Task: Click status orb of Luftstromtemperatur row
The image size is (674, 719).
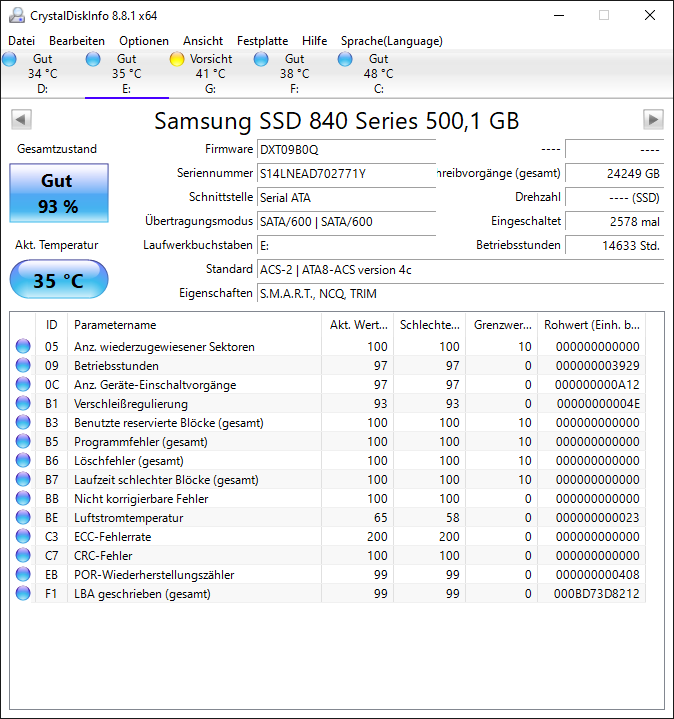Action: pyautogui.click(x=23, y=518)
